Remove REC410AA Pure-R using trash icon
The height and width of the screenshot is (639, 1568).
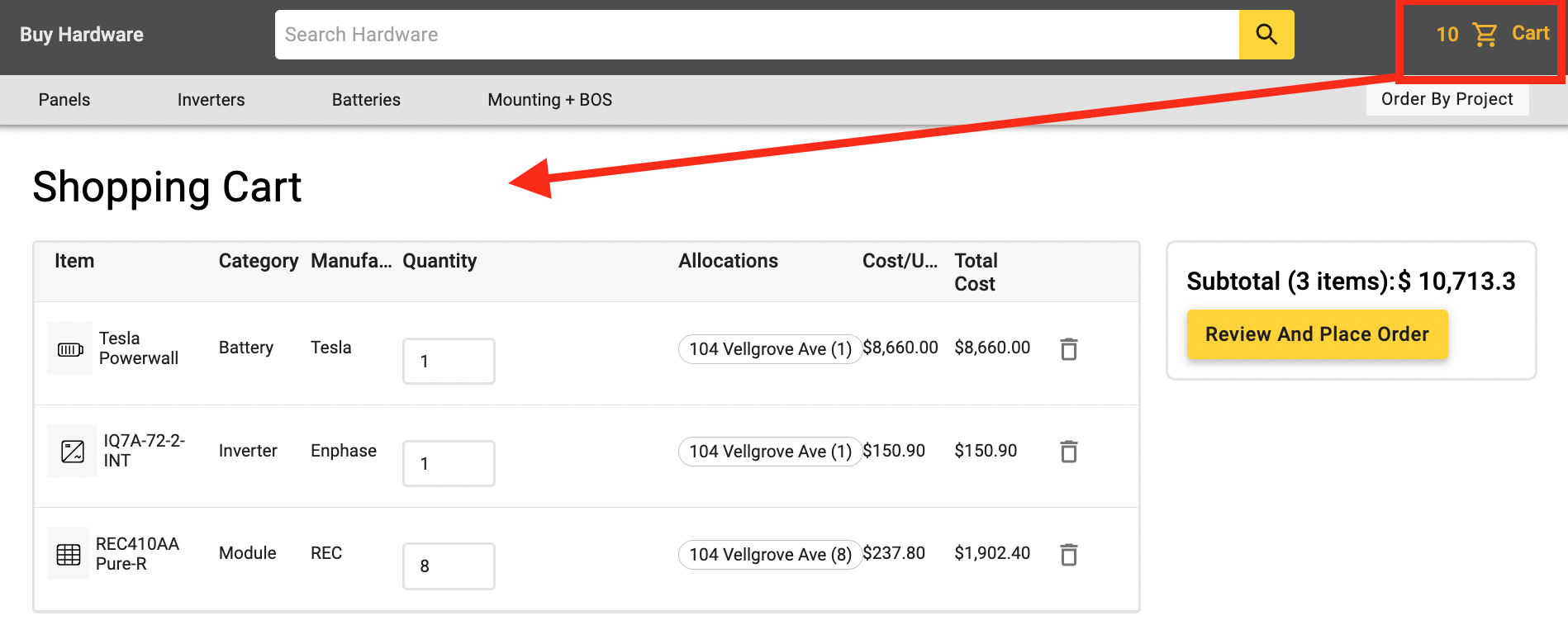point(1069,554)
